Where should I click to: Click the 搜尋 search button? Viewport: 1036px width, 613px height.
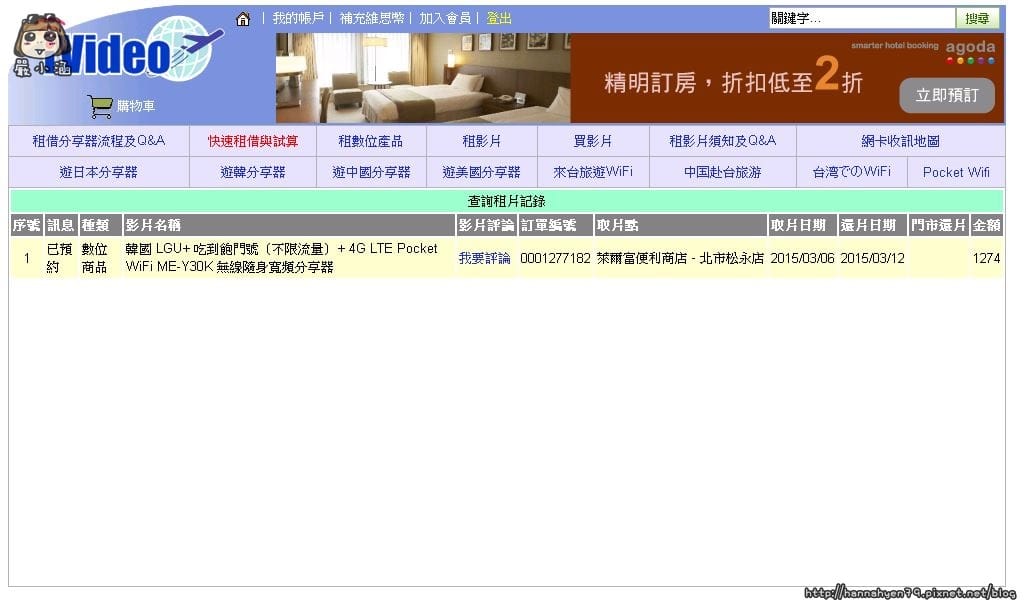(977, 18)
